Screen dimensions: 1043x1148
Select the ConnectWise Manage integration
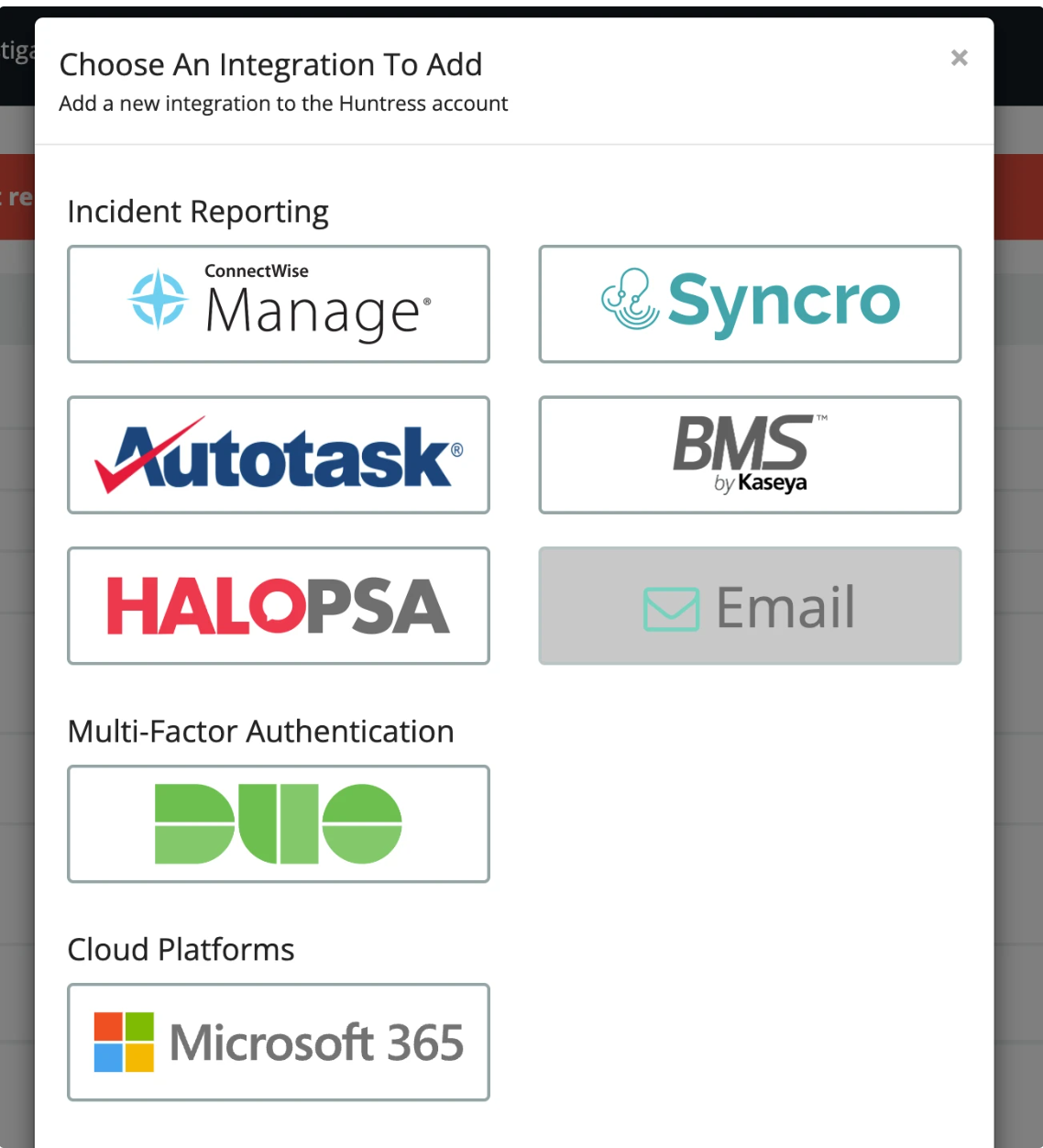[279, 304]
